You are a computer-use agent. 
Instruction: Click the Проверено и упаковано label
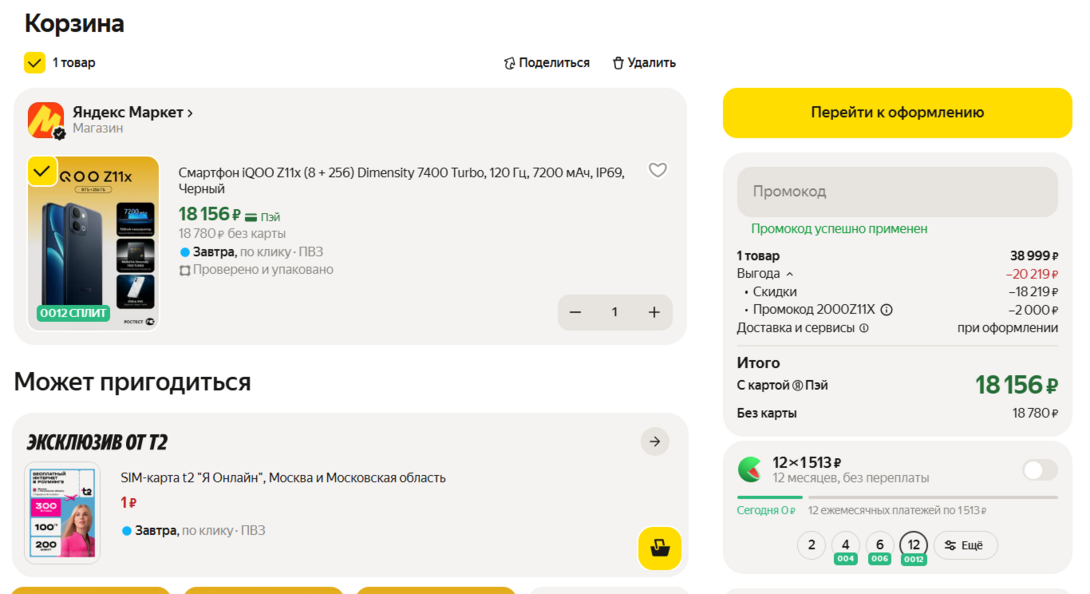tap(256, 270)
